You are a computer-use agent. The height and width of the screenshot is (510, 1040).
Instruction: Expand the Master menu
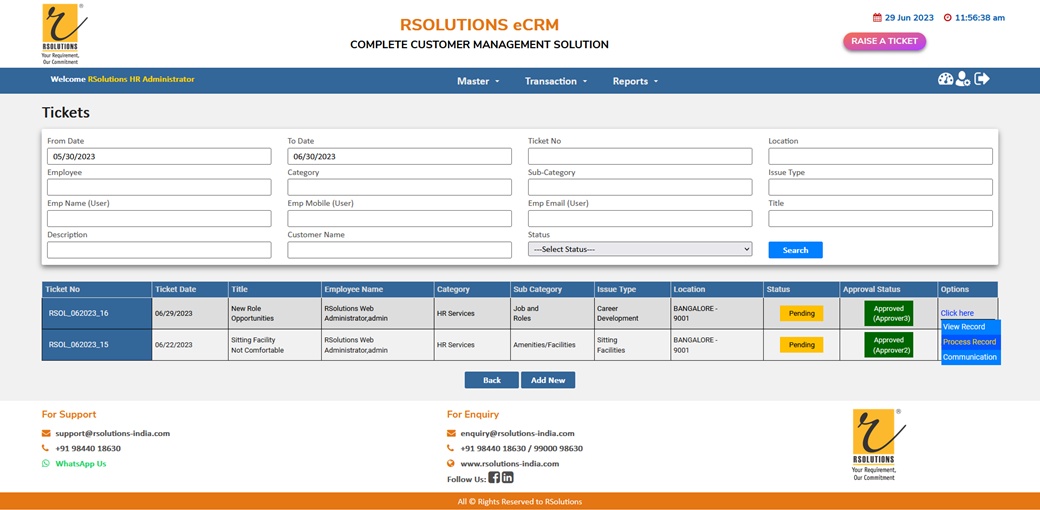click(x=478, y=81)
